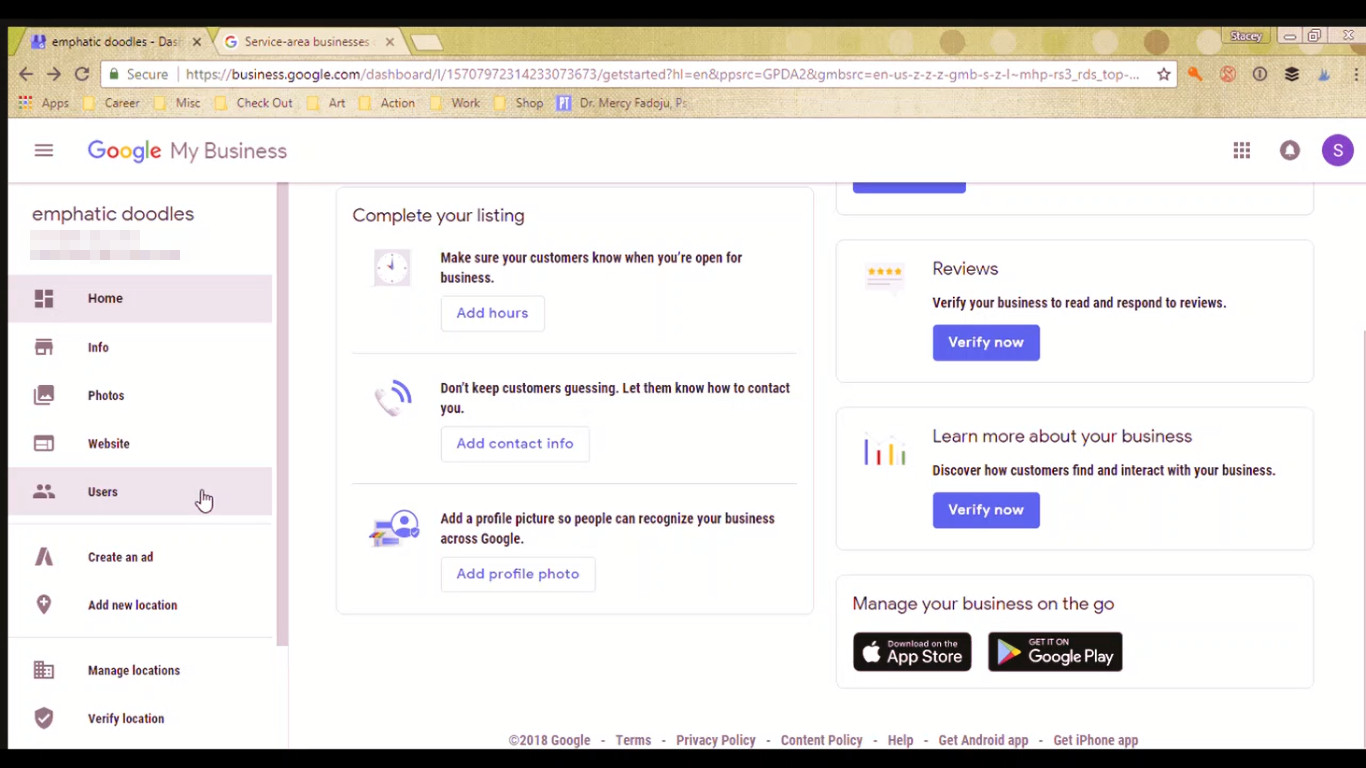Click the Add contact info button
Viewport: 1366px width, 768px height.
point(515,444)
